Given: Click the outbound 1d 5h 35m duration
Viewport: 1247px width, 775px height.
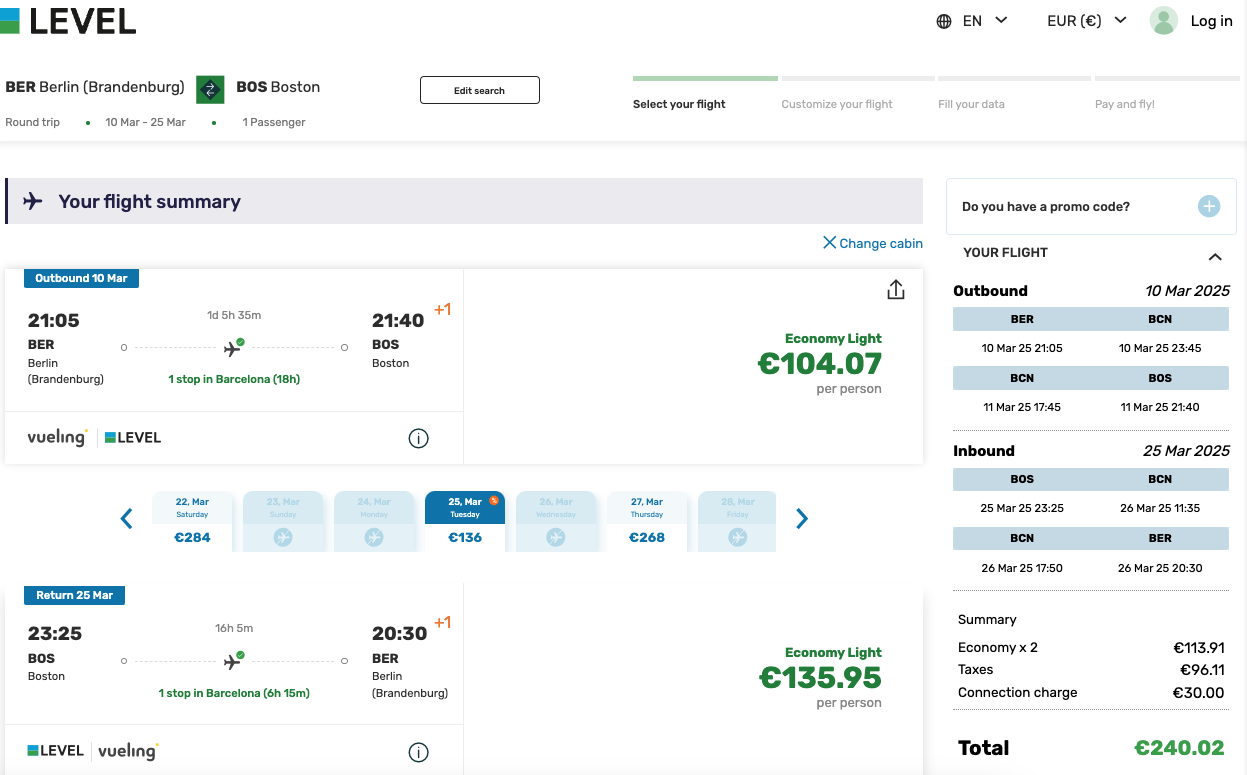Looking at the screenshot, I should point(234,315).
